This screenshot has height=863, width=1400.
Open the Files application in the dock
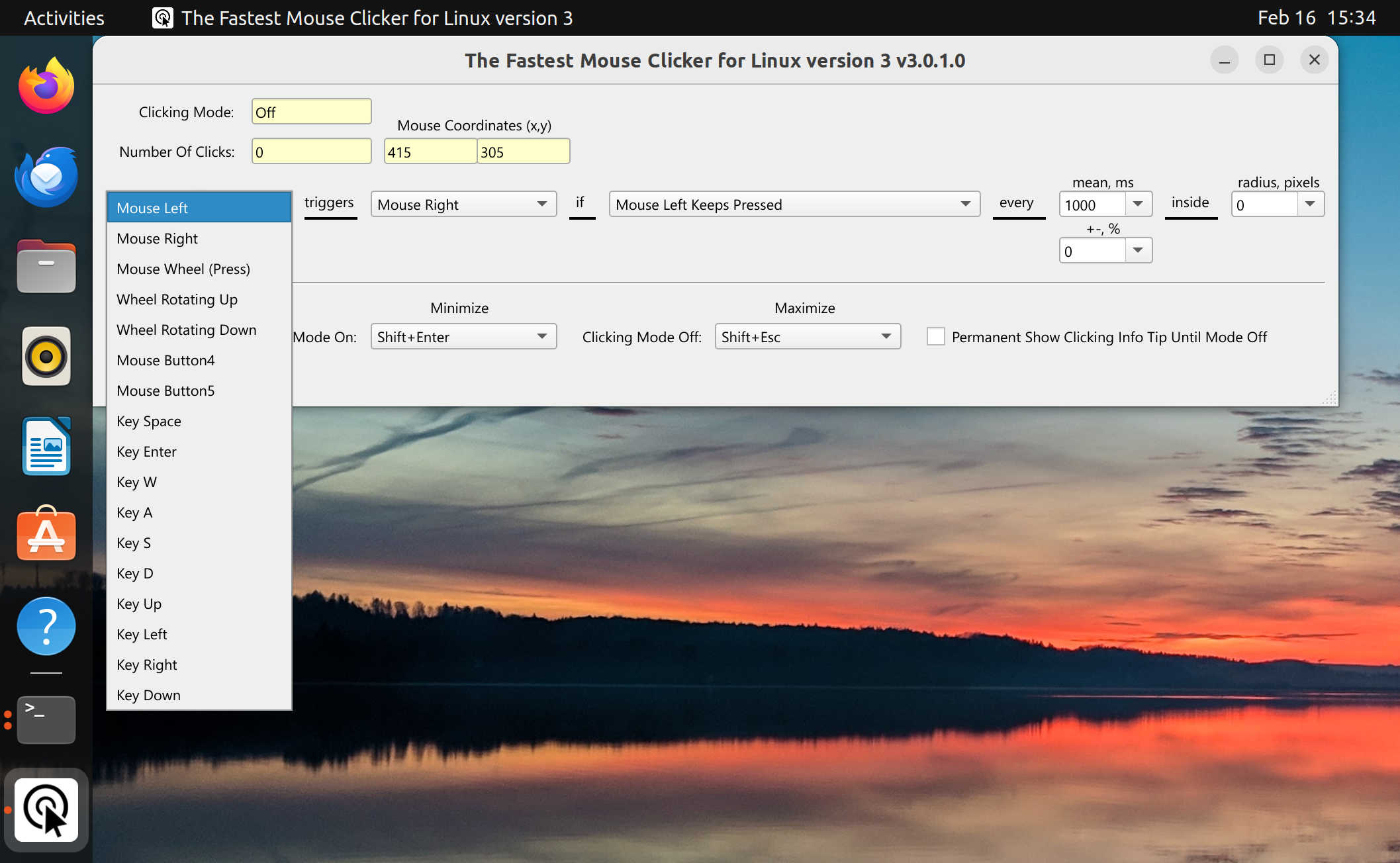pyautogui.click(x=46, y=266)
